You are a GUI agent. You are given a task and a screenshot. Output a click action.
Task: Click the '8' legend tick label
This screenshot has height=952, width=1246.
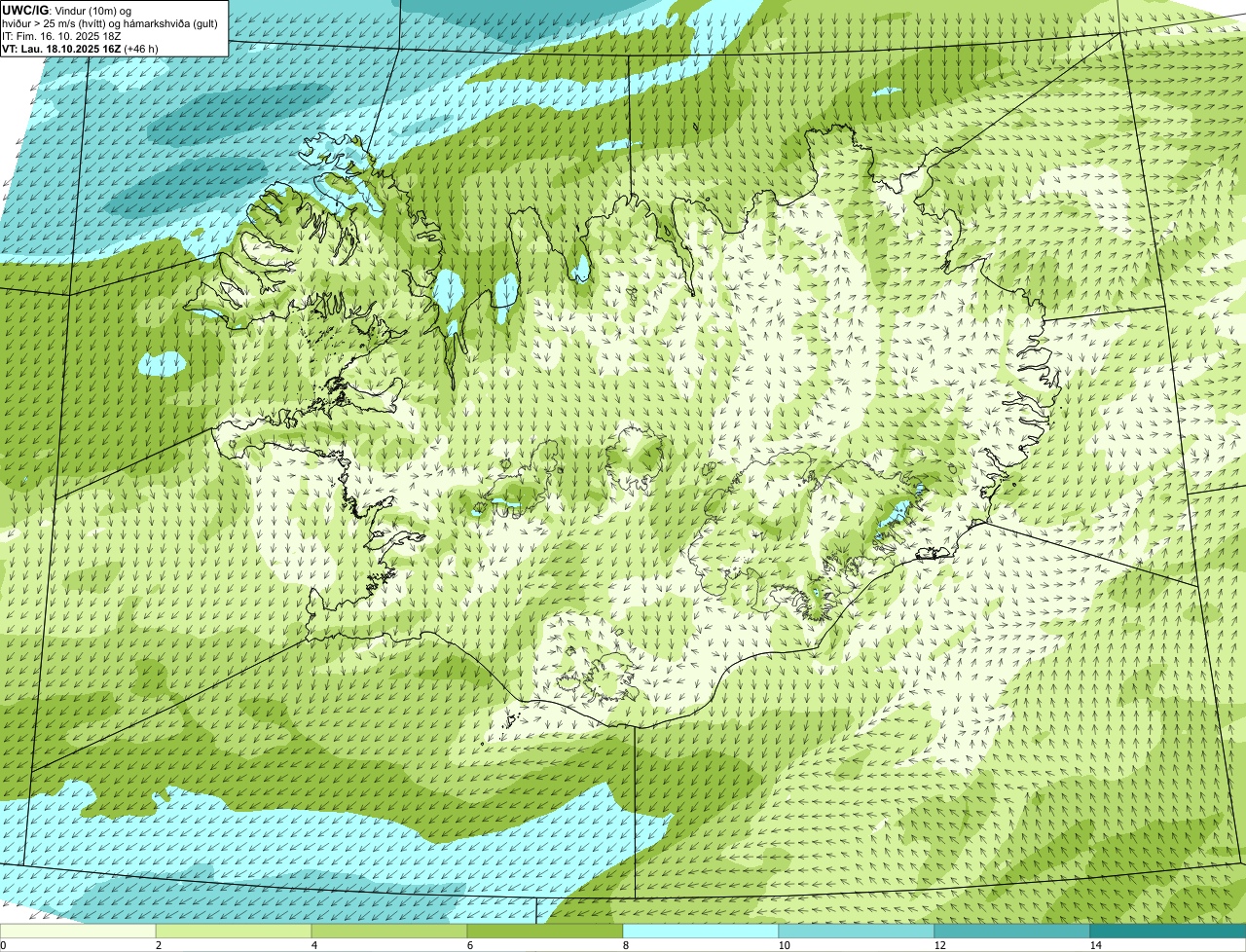pyautogui.click(x=625, y=944)
